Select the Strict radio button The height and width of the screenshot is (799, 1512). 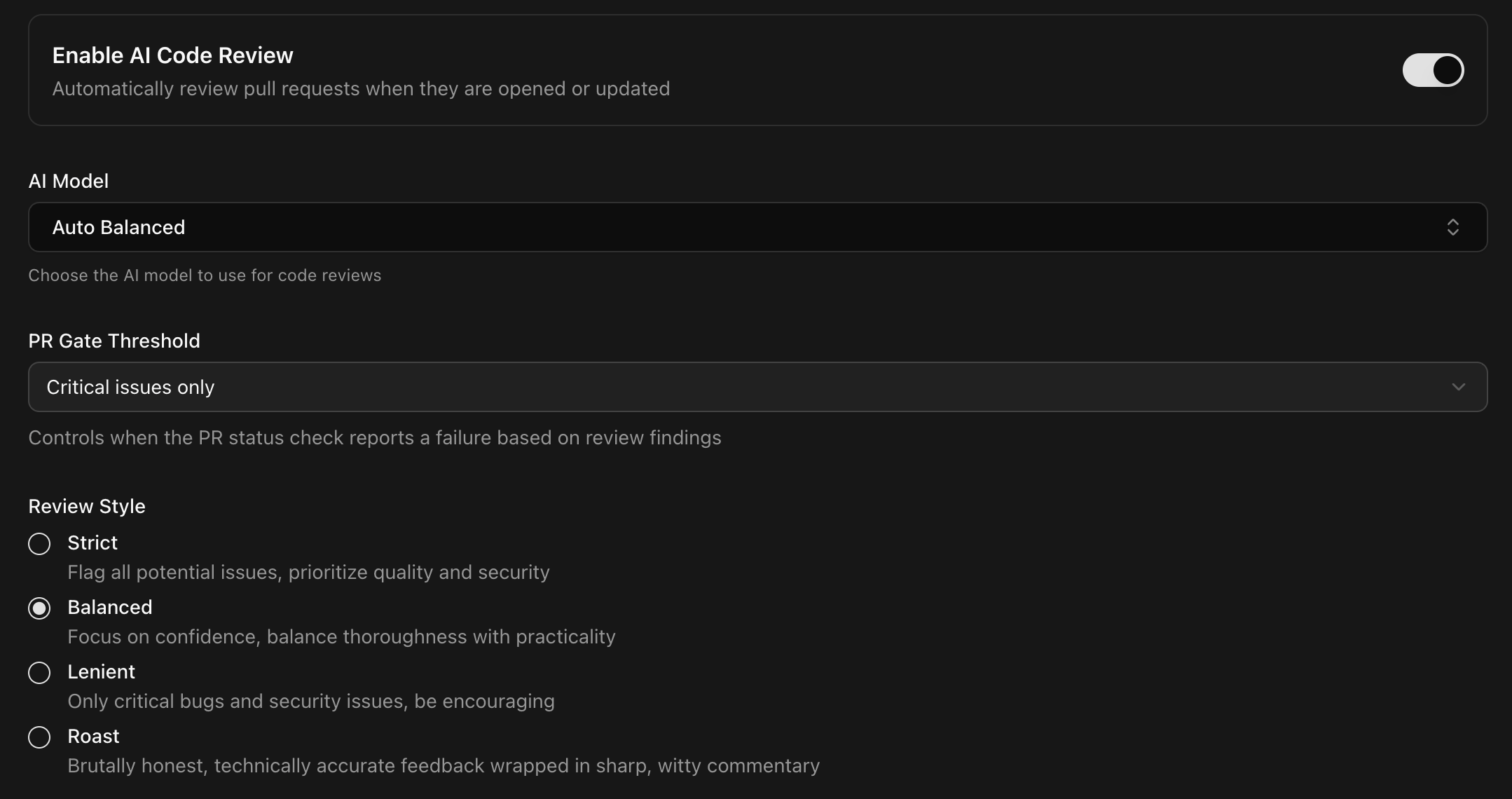[39, 544]
